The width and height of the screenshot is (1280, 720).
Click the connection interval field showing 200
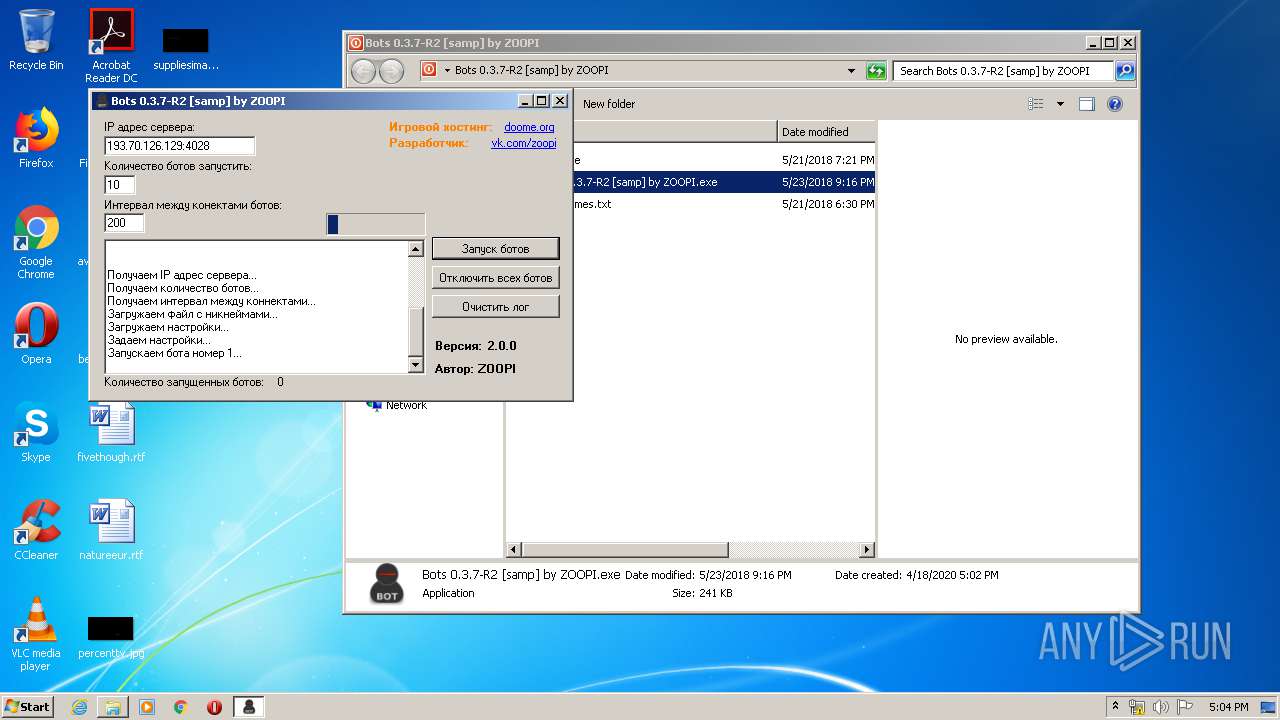125,223
